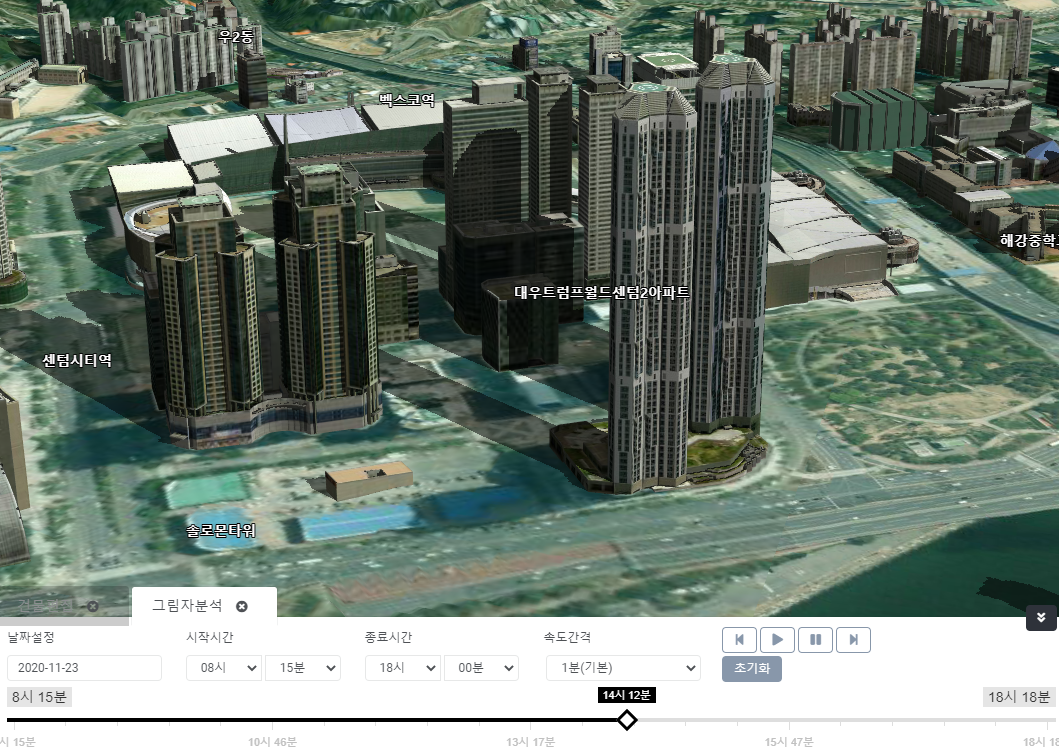Select the faded tab left of 그림자분석
Viewport: 1059px width, 755px height.
(x=45, y=606)
